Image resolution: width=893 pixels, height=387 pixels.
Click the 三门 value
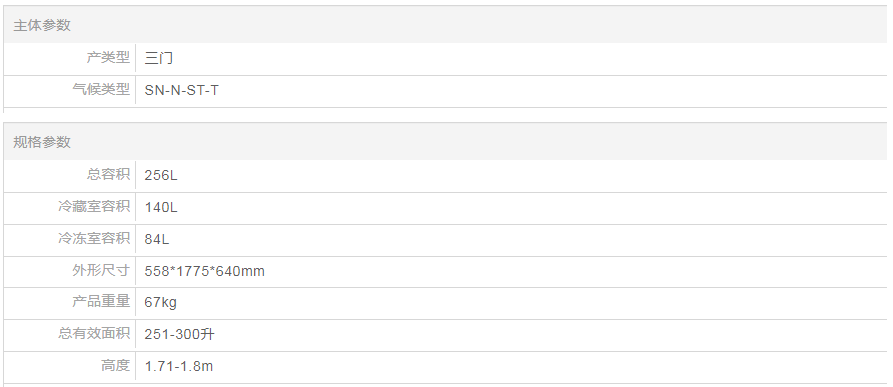(x=159, y=58)
